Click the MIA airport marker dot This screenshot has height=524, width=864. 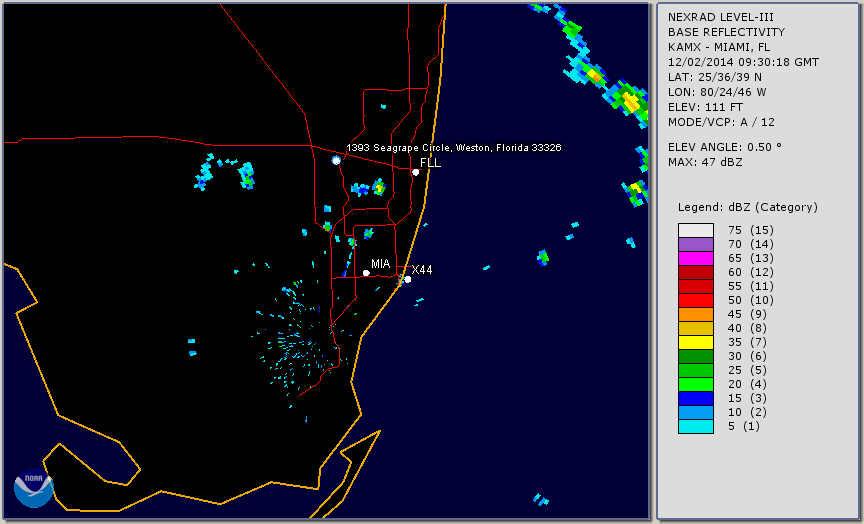pyautogui.click(x=366, y=273)
